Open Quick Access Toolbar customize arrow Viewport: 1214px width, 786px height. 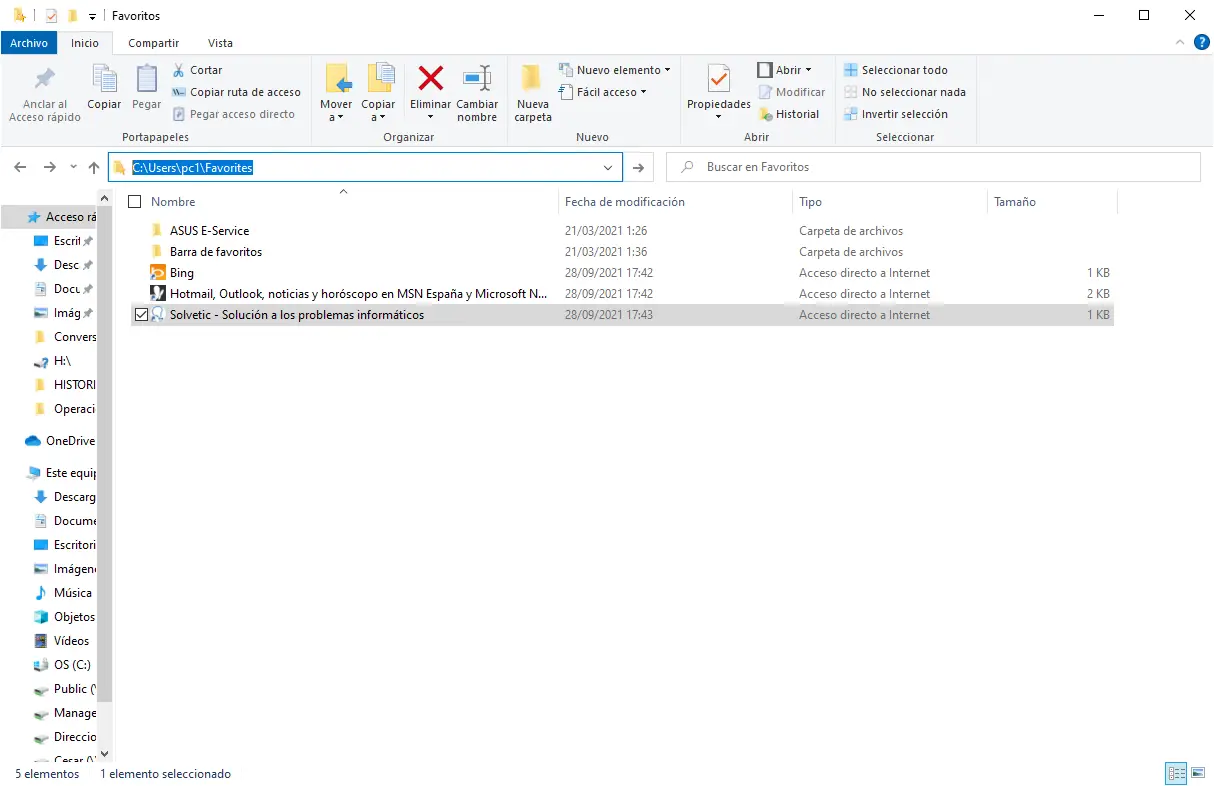[92, 16]
